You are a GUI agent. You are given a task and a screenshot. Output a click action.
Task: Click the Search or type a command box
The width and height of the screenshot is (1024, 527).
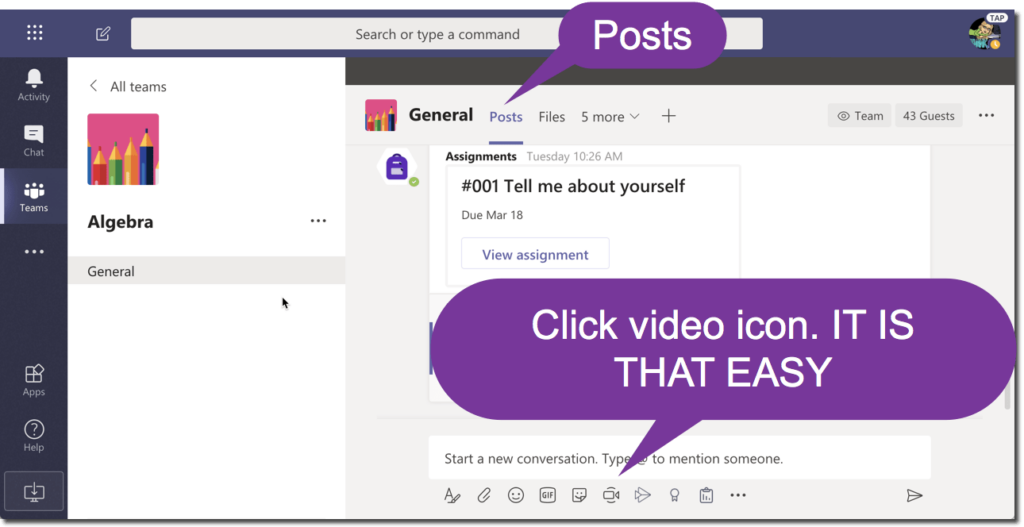click(x=447, y=34)
